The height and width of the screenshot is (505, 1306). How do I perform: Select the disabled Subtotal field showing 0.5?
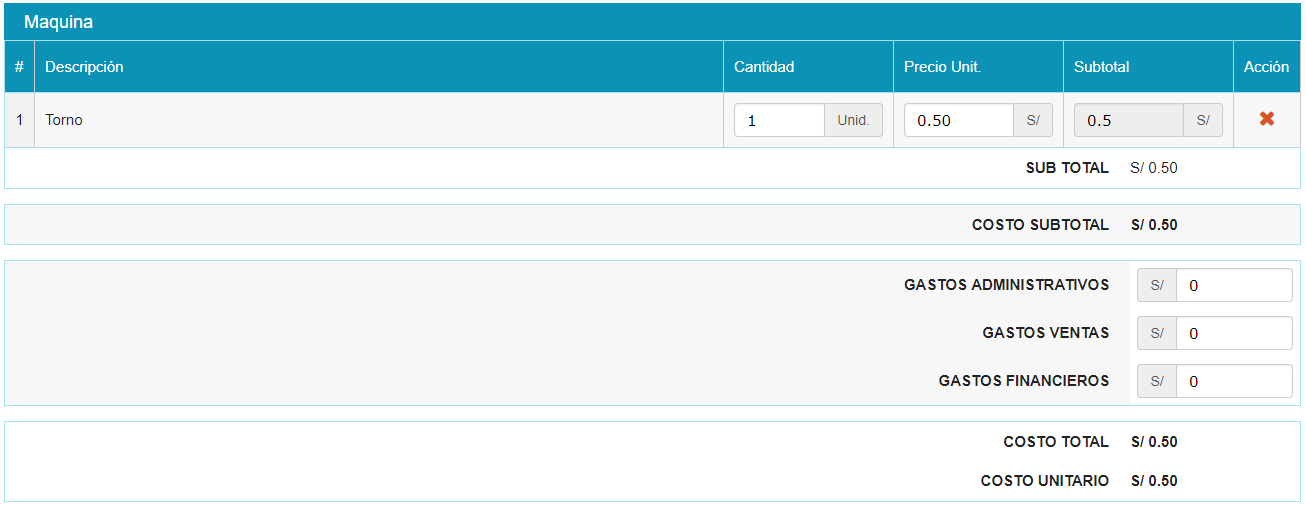pos(1128,120)
